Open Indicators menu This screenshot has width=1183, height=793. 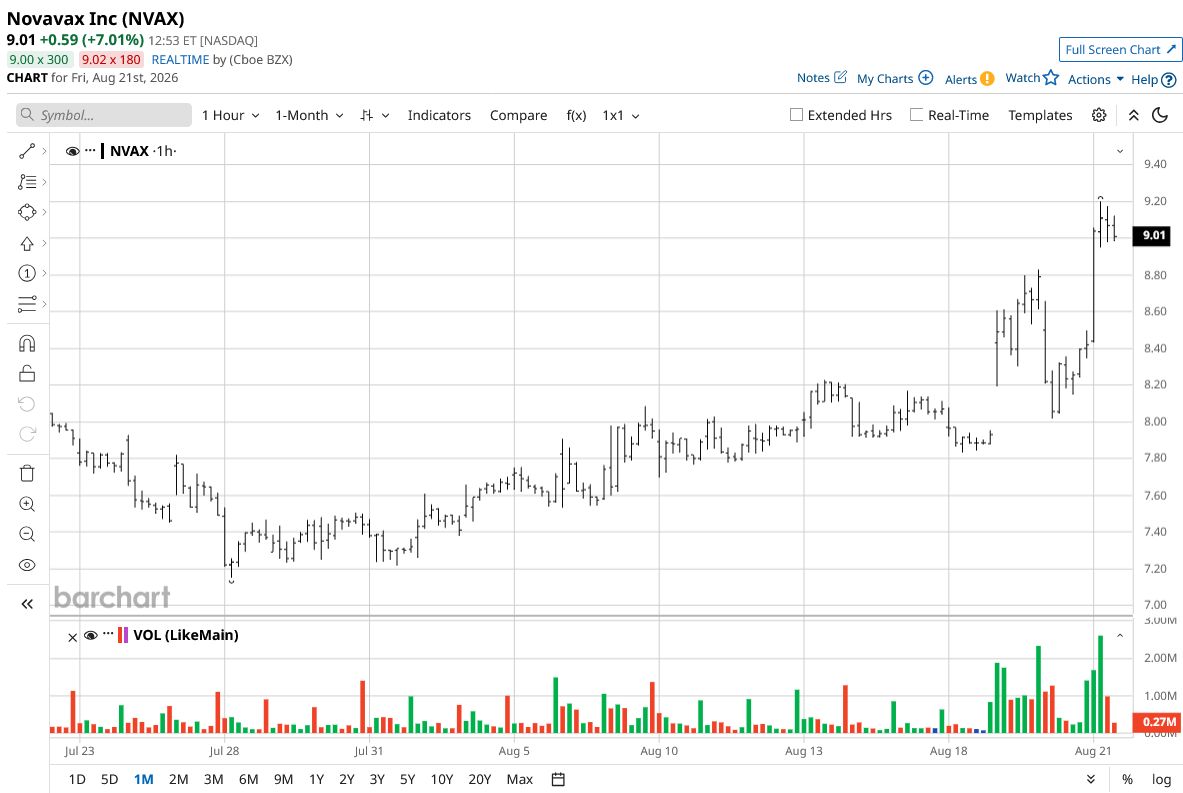coord(439,115)
